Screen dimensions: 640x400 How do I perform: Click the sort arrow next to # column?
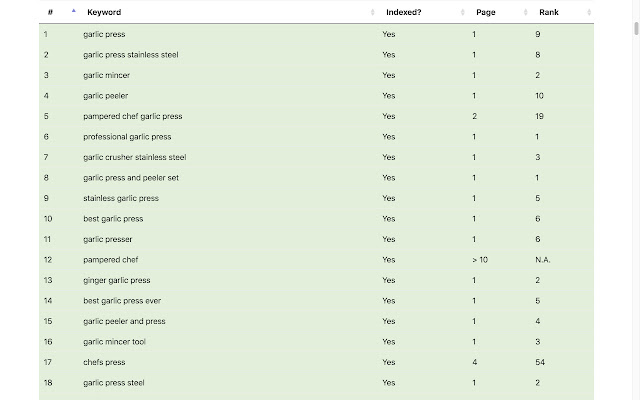click(x=73, y=12)
